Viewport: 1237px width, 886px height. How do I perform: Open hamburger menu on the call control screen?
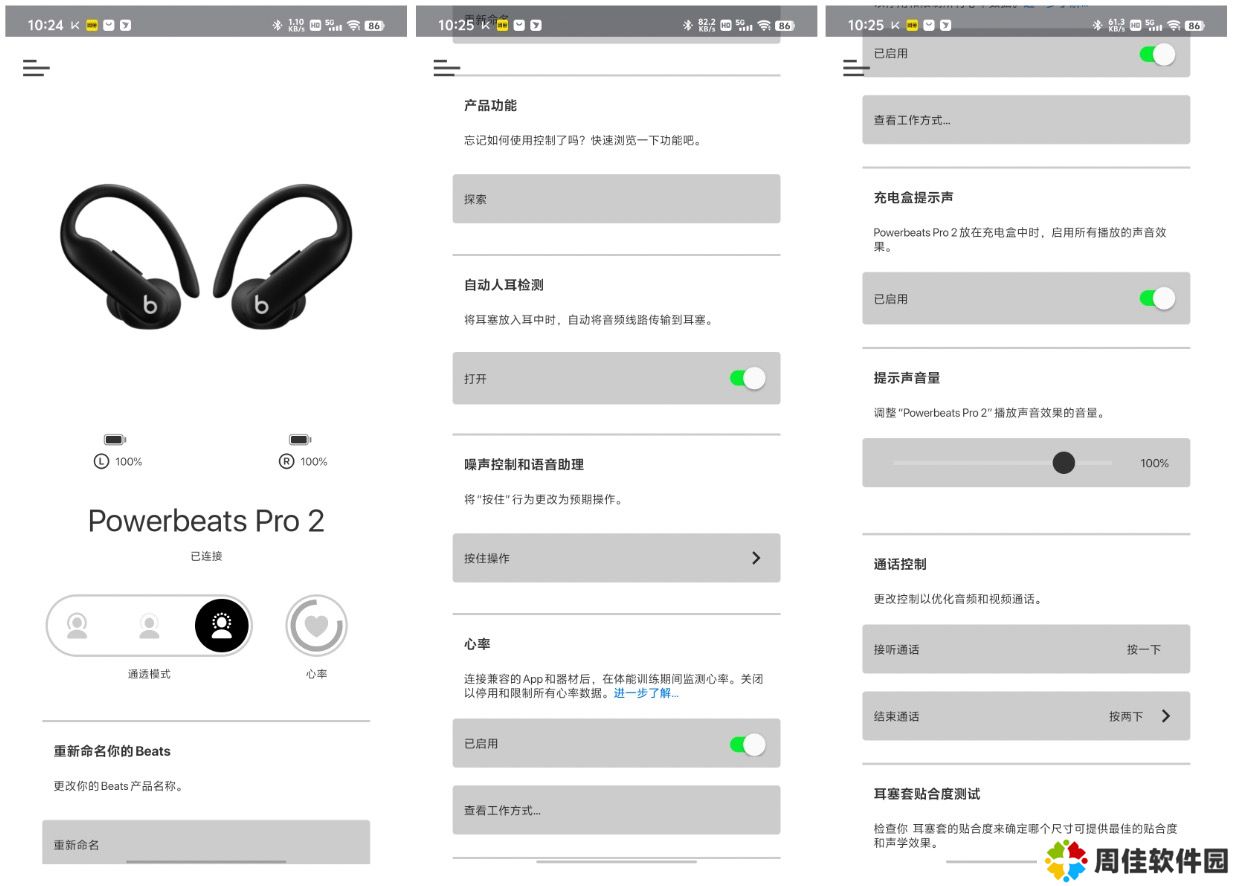point(856,68)
